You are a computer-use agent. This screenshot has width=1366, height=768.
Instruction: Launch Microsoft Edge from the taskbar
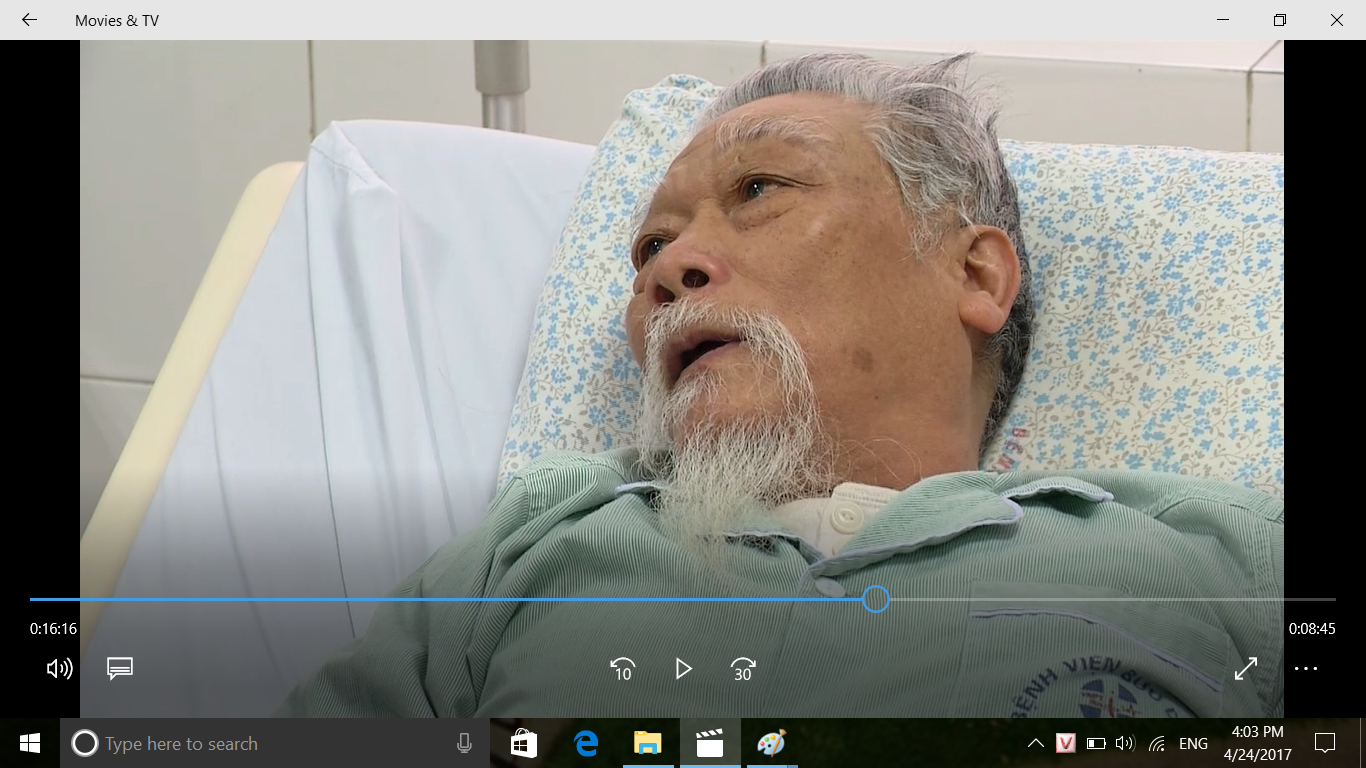(585, 743)
